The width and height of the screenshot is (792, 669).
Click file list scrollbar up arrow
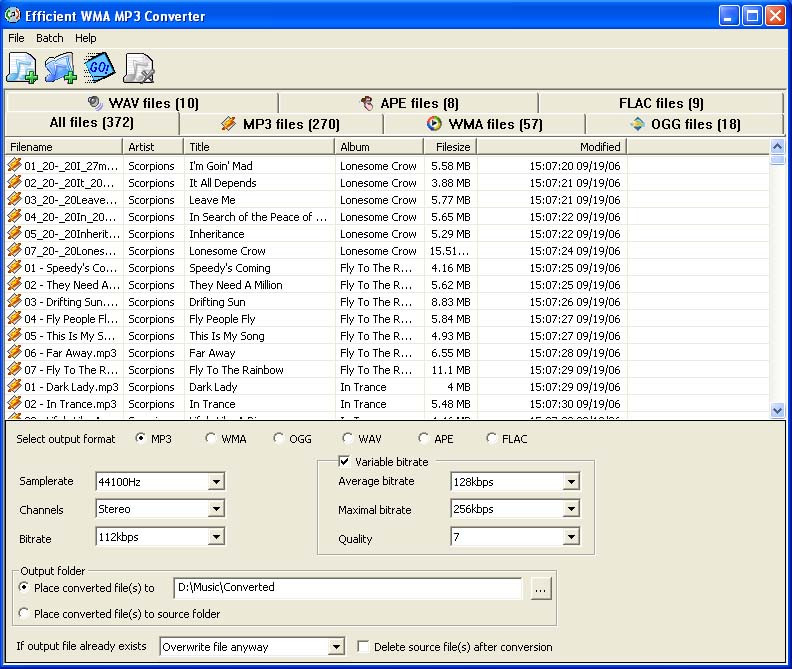coord(777,147)
